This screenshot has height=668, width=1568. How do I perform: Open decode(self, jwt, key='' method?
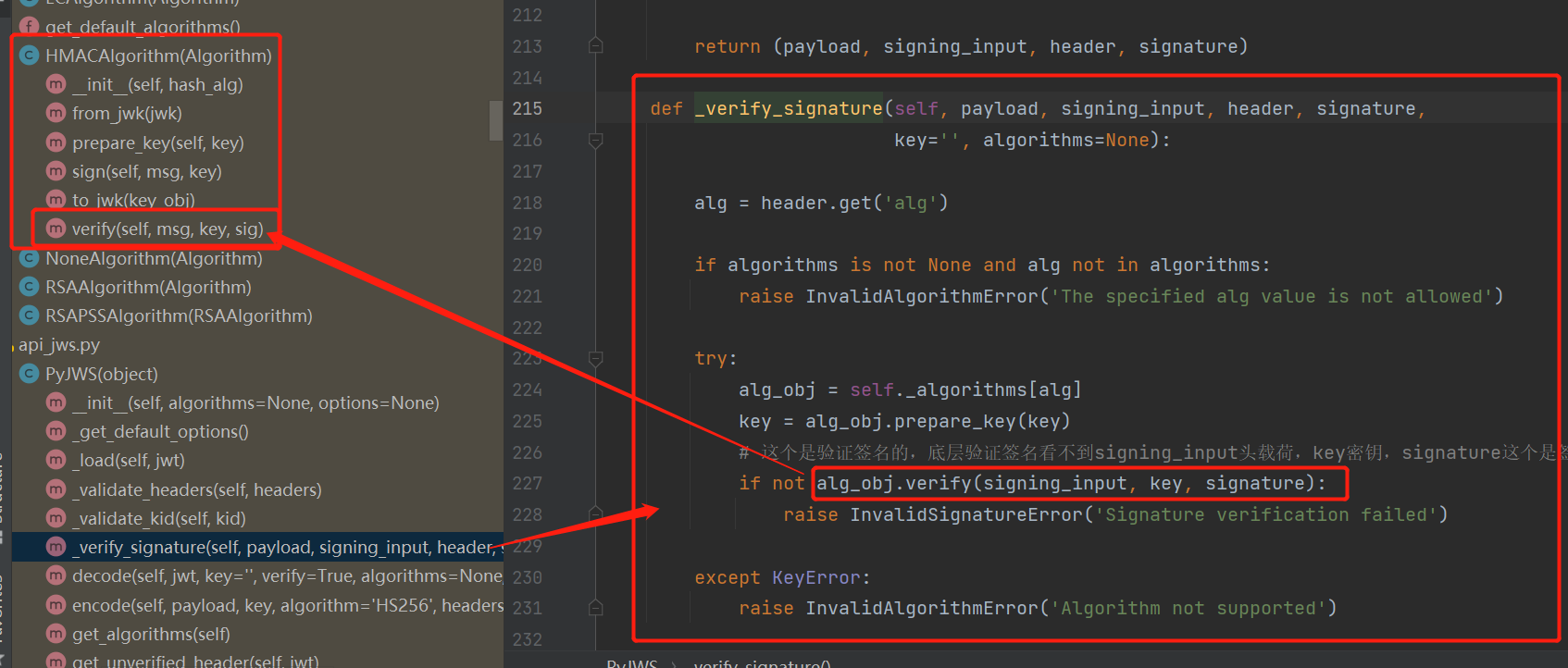tap(288, 575)
